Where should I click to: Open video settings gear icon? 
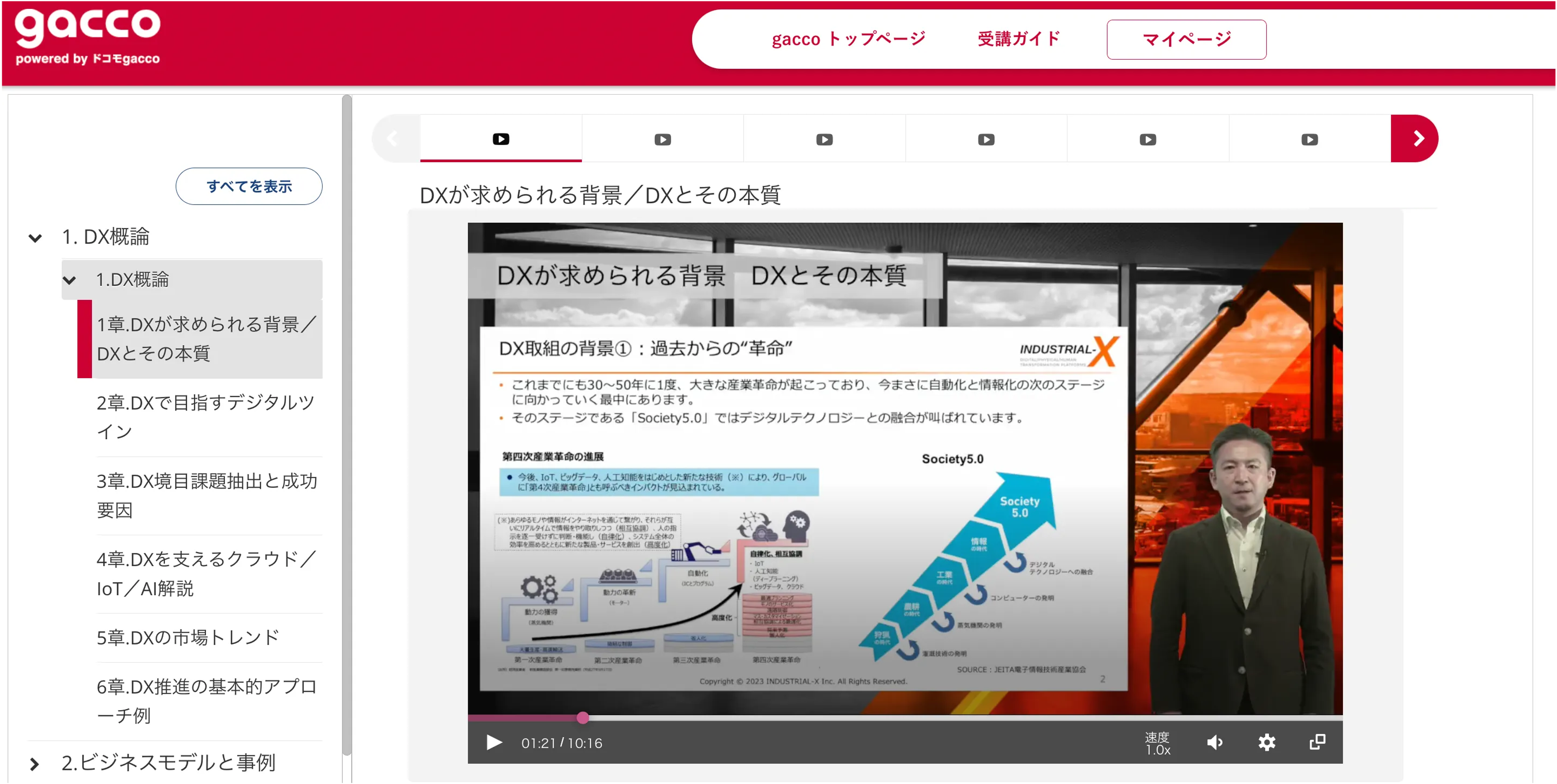pyautogui.click(x=1266, y=742)
